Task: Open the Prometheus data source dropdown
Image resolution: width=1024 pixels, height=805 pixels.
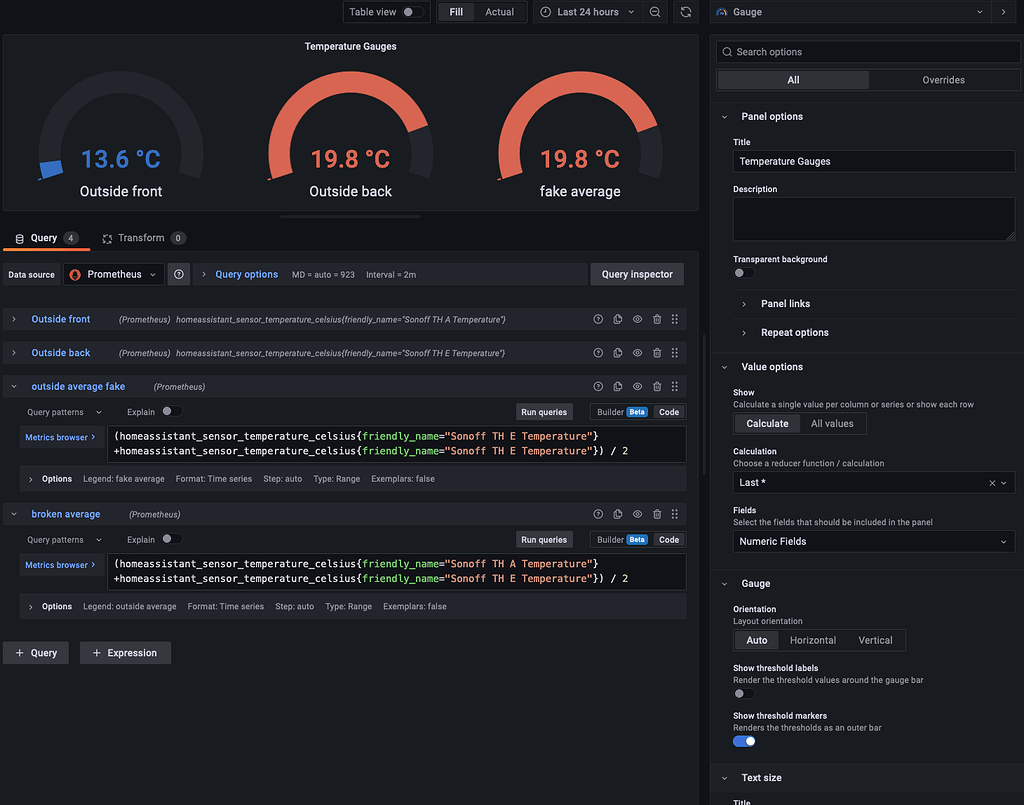Action: point(113,274)
